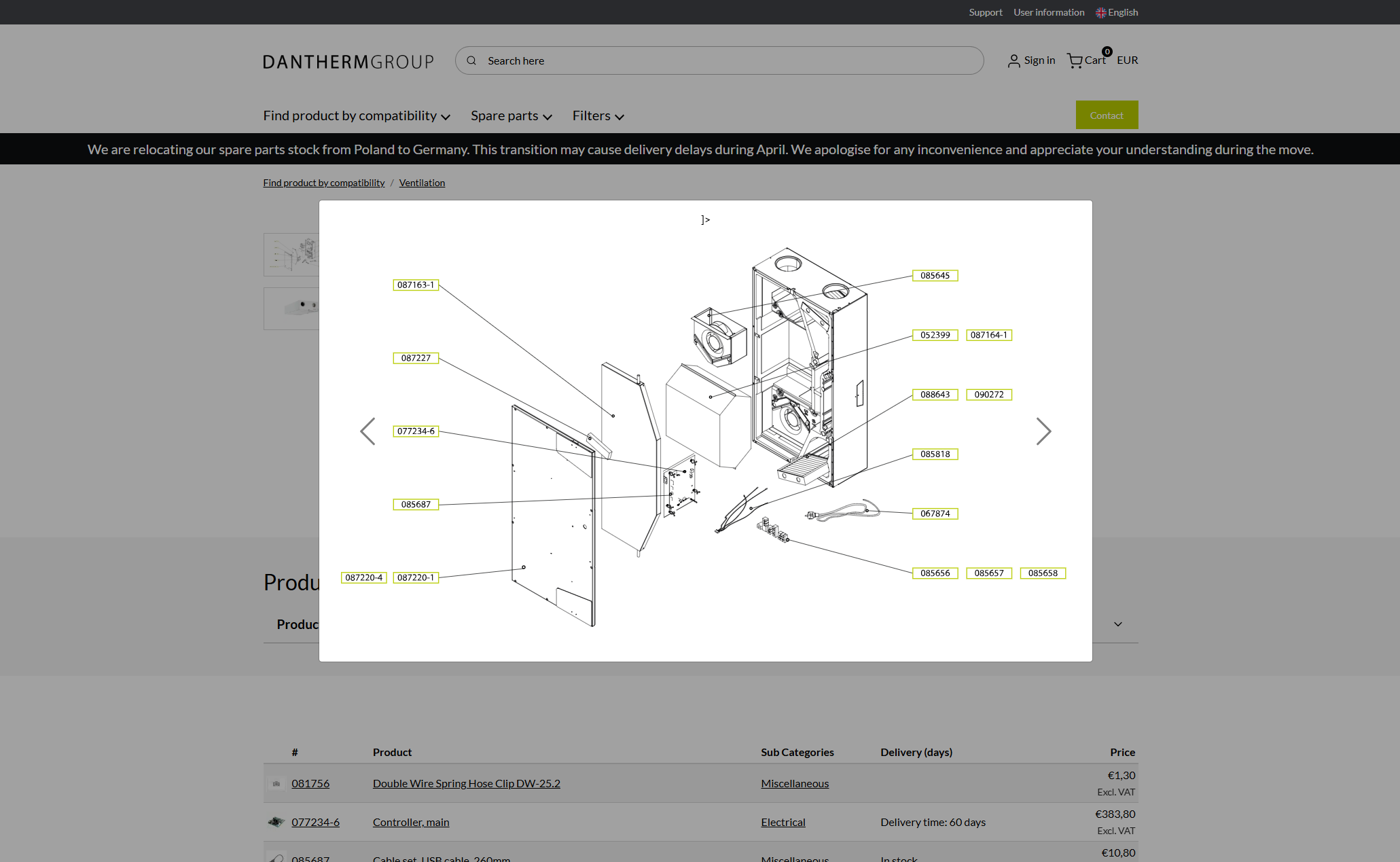The height and width of the screenshot is (862, 1400).
Task: Select part label 087220-4 in diagram
Action: 364,577
